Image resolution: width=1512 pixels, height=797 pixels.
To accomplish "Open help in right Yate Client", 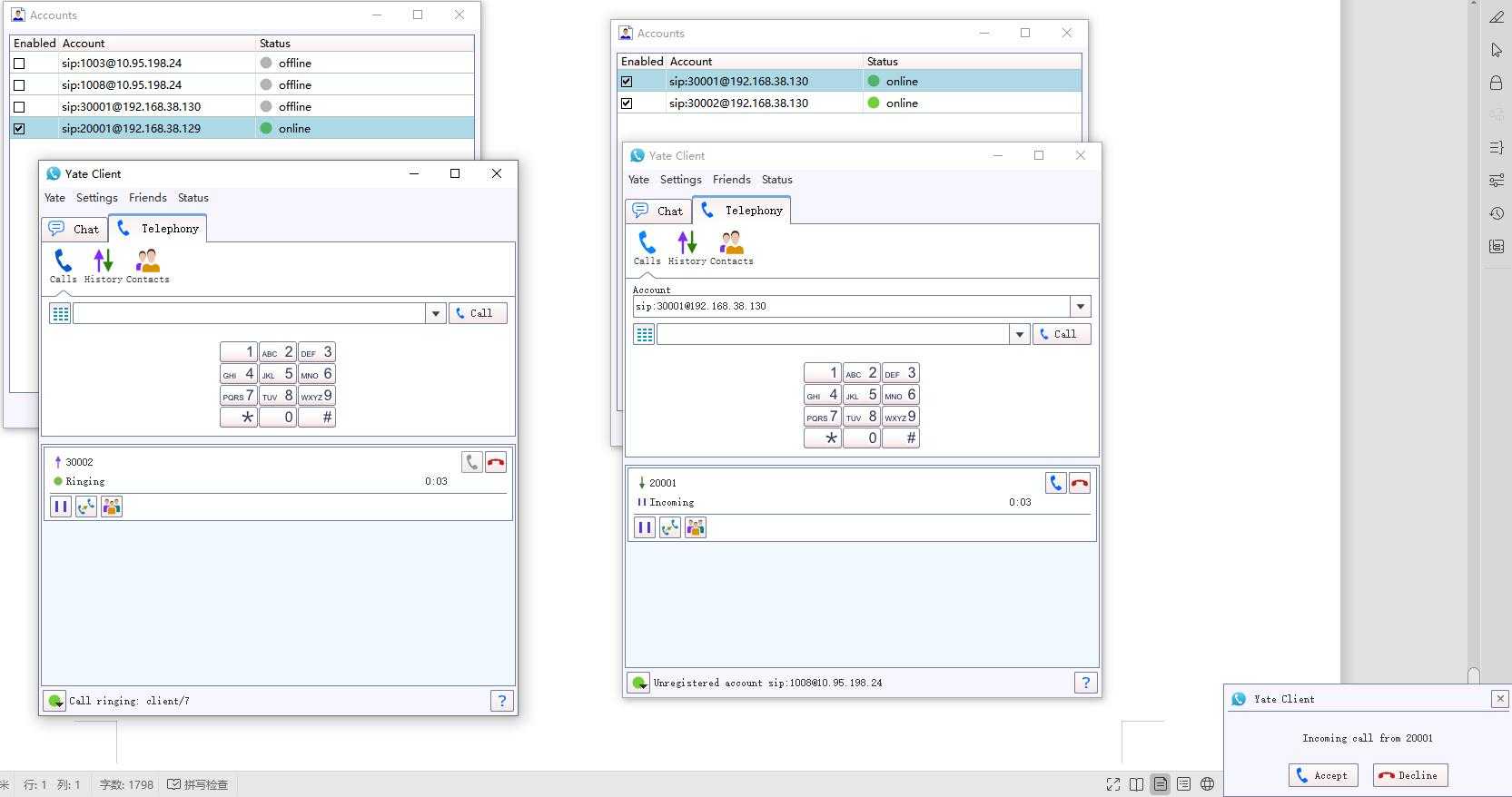I will coord(1085,683).
